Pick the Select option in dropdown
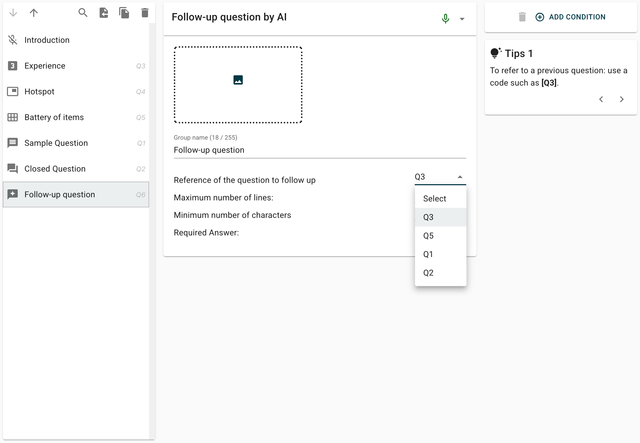 click(435, 199)
